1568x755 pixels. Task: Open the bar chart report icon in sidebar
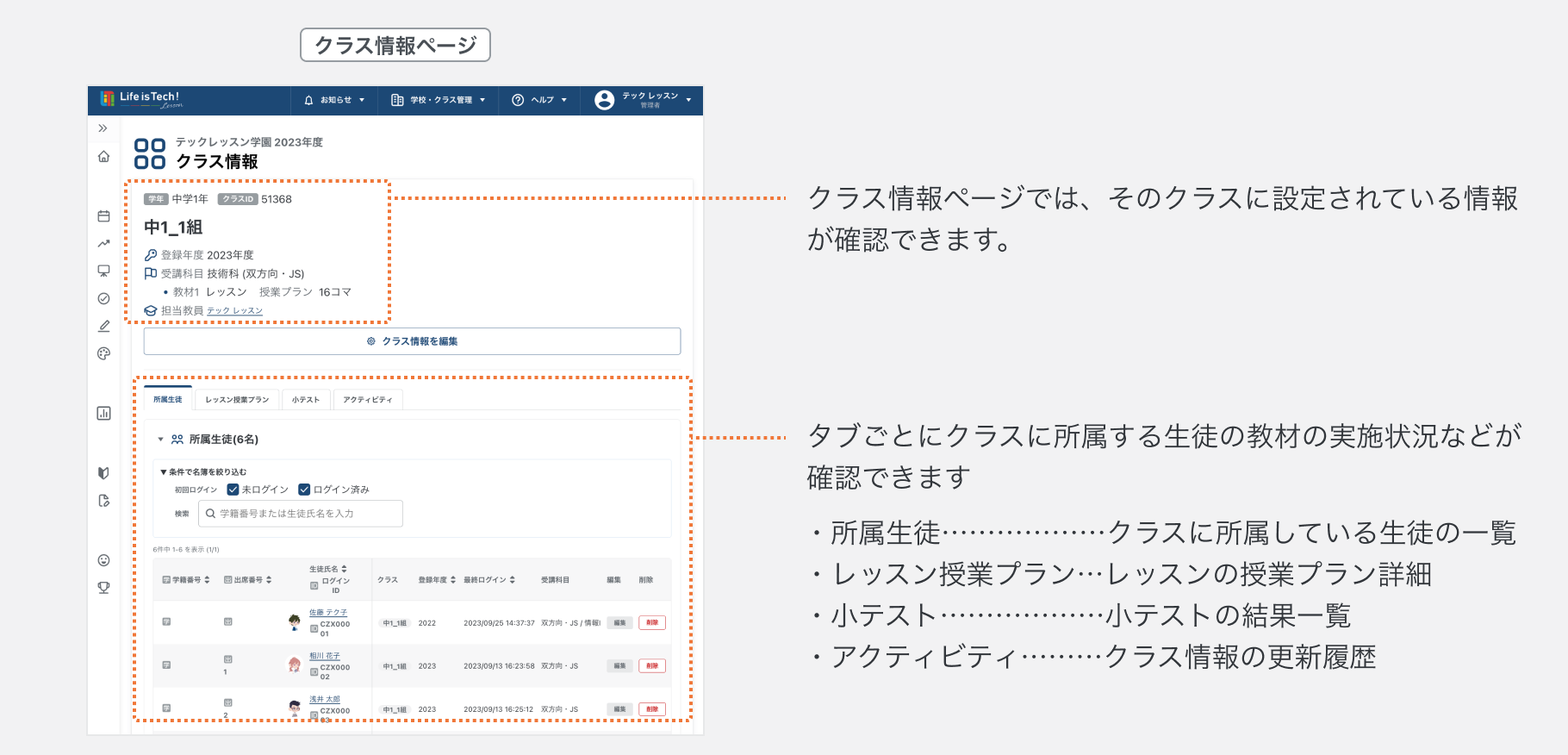coord(103,413)
